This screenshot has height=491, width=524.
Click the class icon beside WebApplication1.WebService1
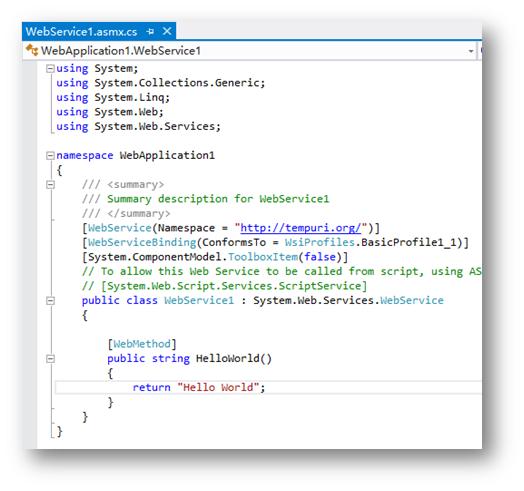[x=32, y=50]
